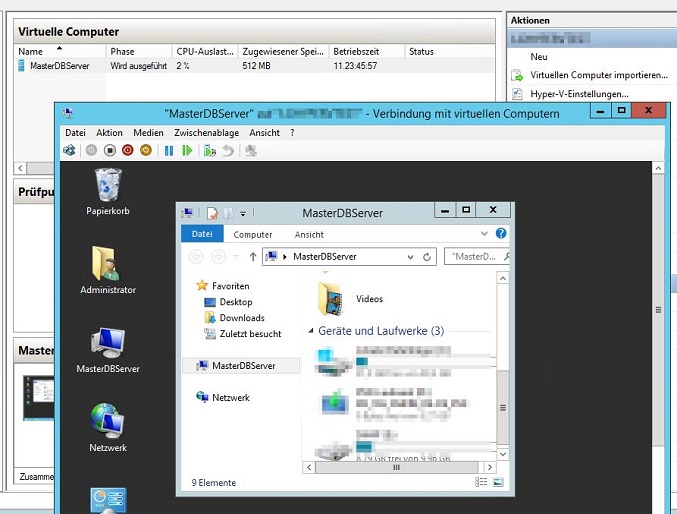Screen dimensions: 677x514
Task: Click the orange Save state icon
Action: click(146, 150)
